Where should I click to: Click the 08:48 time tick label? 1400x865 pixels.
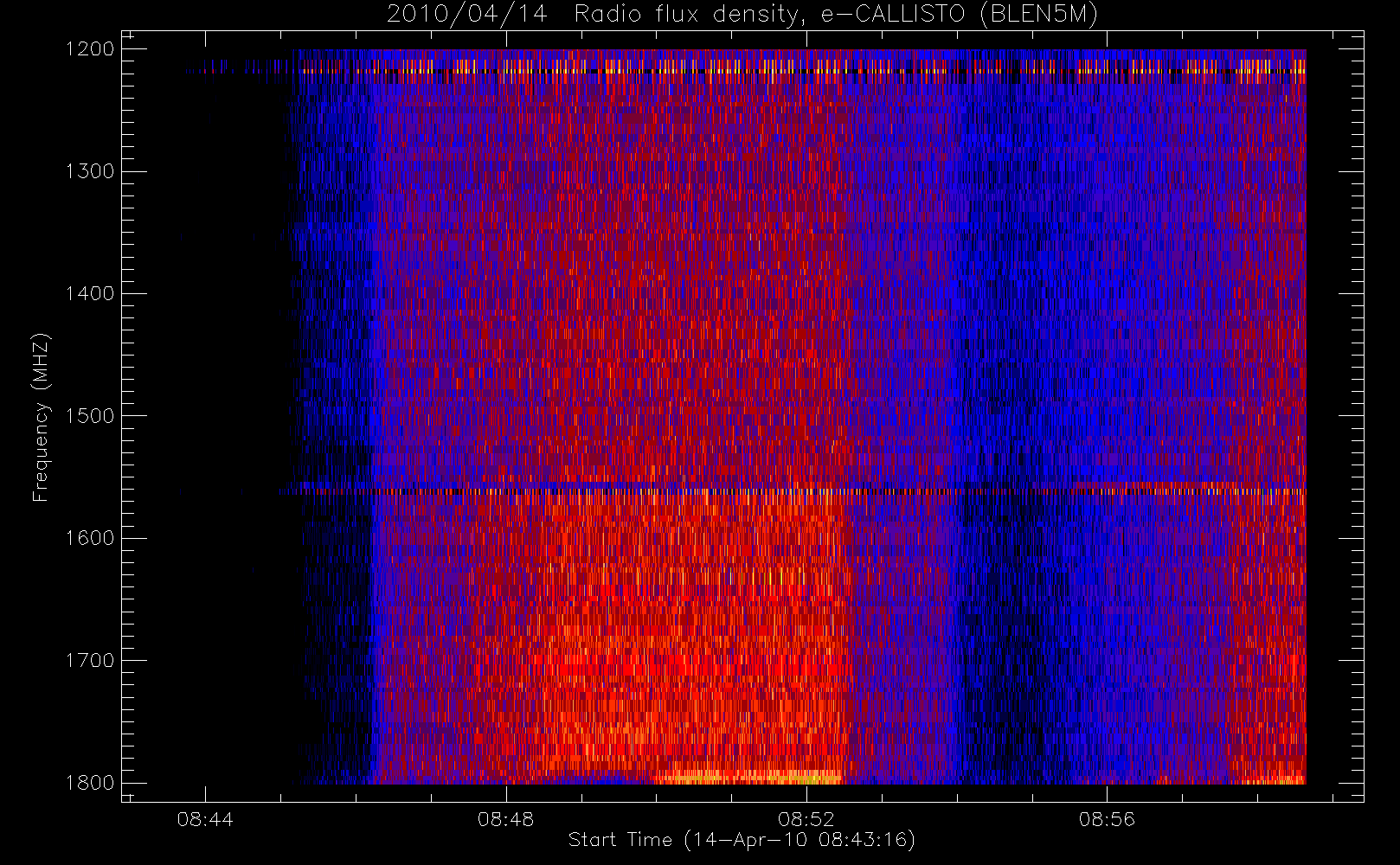[505, 819]
